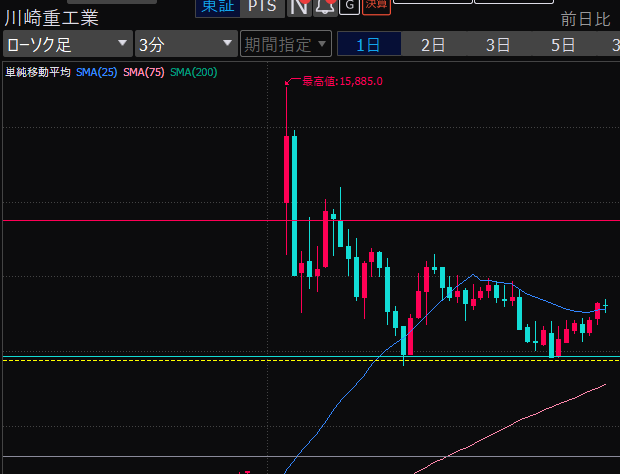620x474 pixels.
Task: Click the 川崎重工業 stock name
Action: coord(52,18)
